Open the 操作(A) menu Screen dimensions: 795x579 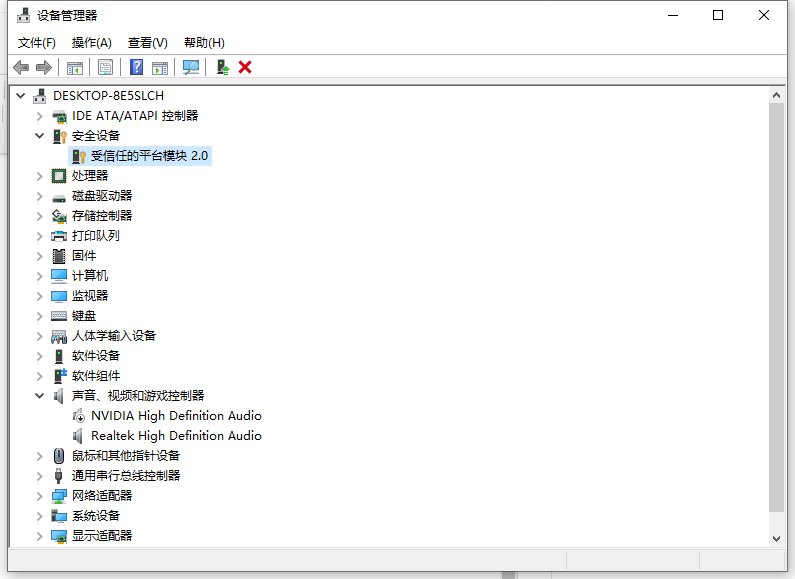click(x=91, y=43)
